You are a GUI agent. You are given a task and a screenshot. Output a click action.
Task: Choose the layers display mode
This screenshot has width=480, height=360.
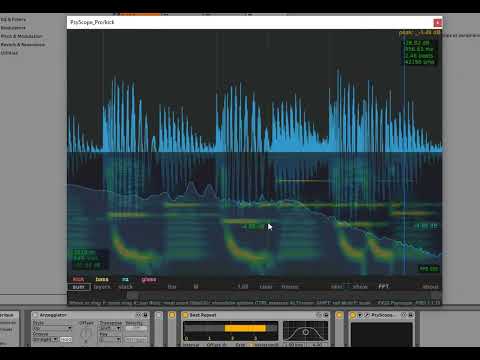[102, 287]
